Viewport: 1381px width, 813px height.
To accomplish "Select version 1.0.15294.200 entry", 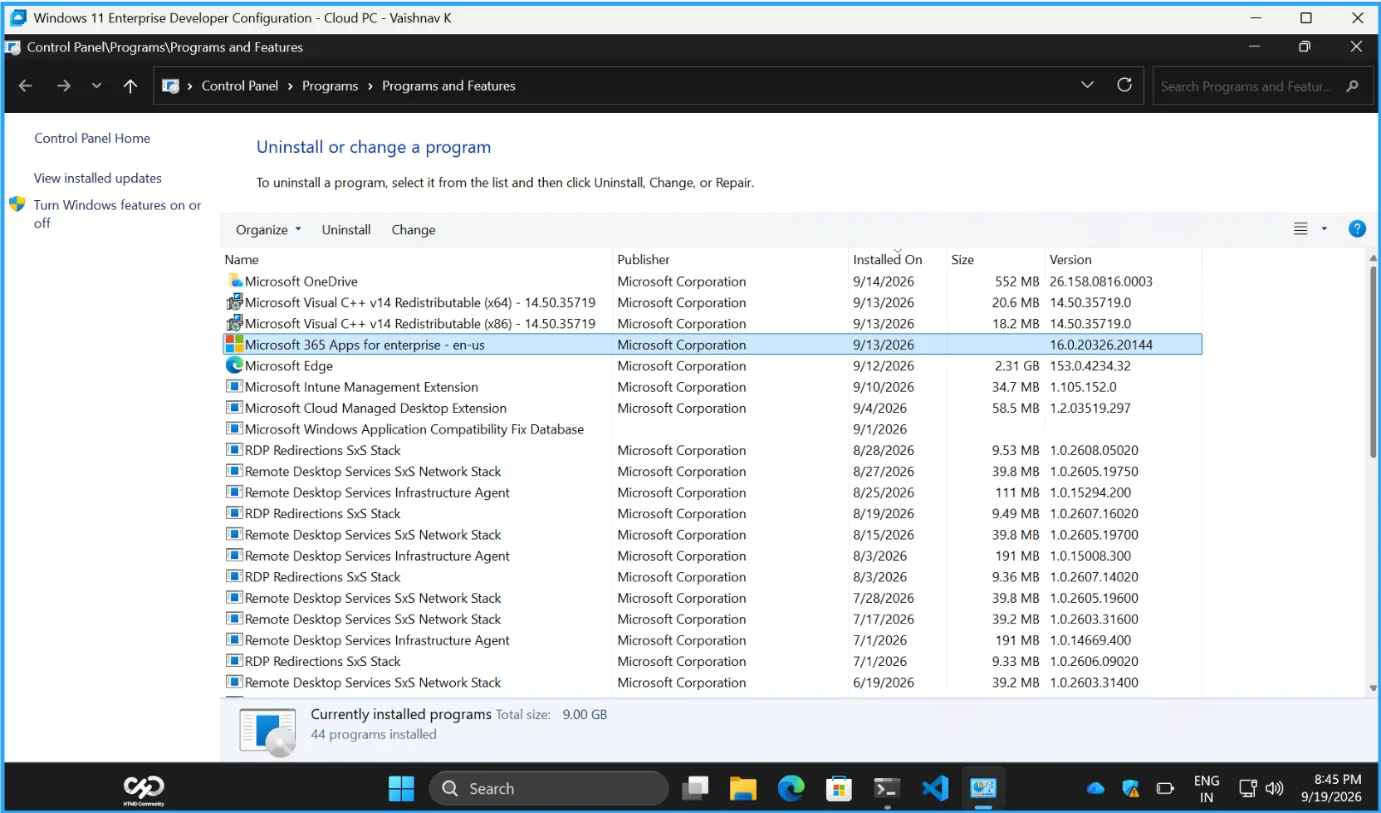I will [712, 492].
